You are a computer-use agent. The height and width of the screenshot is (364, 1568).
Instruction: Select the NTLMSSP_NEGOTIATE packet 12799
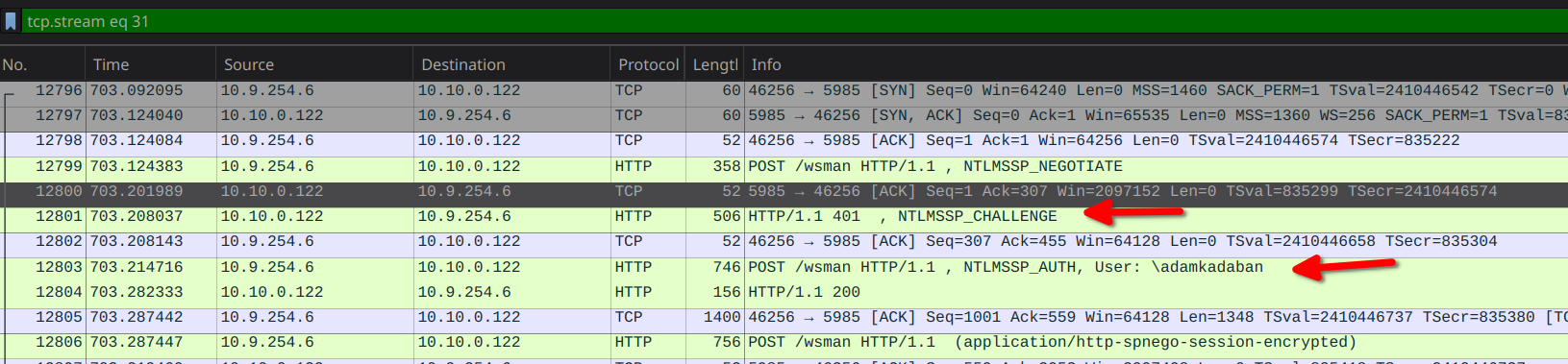click(x=784, y=166)
